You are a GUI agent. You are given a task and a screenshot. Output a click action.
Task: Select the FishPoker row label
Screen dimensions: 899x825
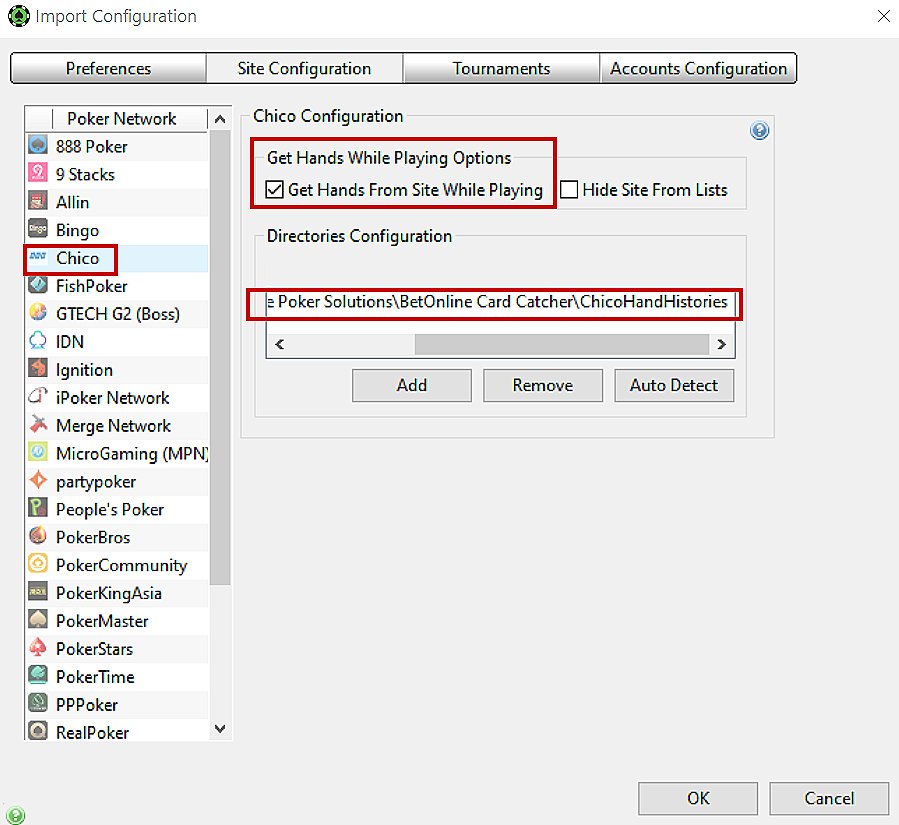[92, 286]
